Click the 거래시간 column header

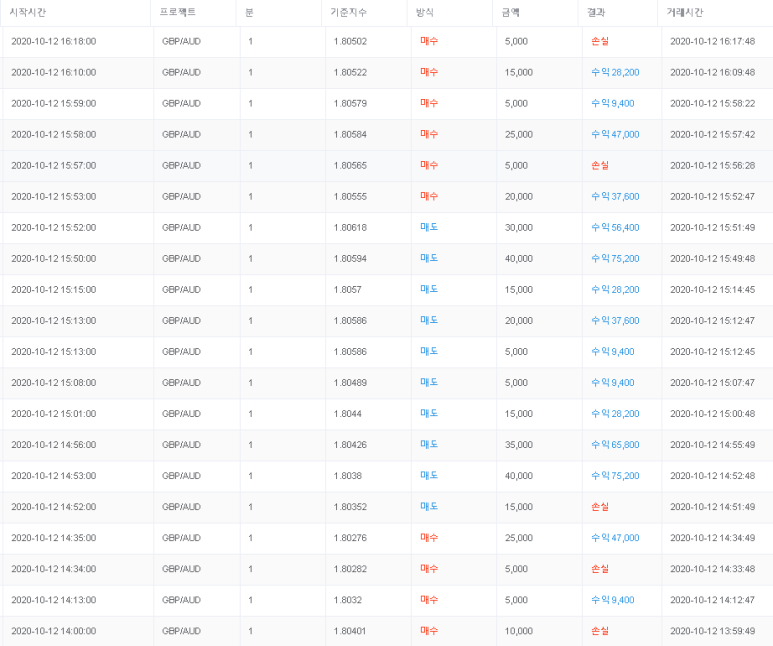point(685,12)
